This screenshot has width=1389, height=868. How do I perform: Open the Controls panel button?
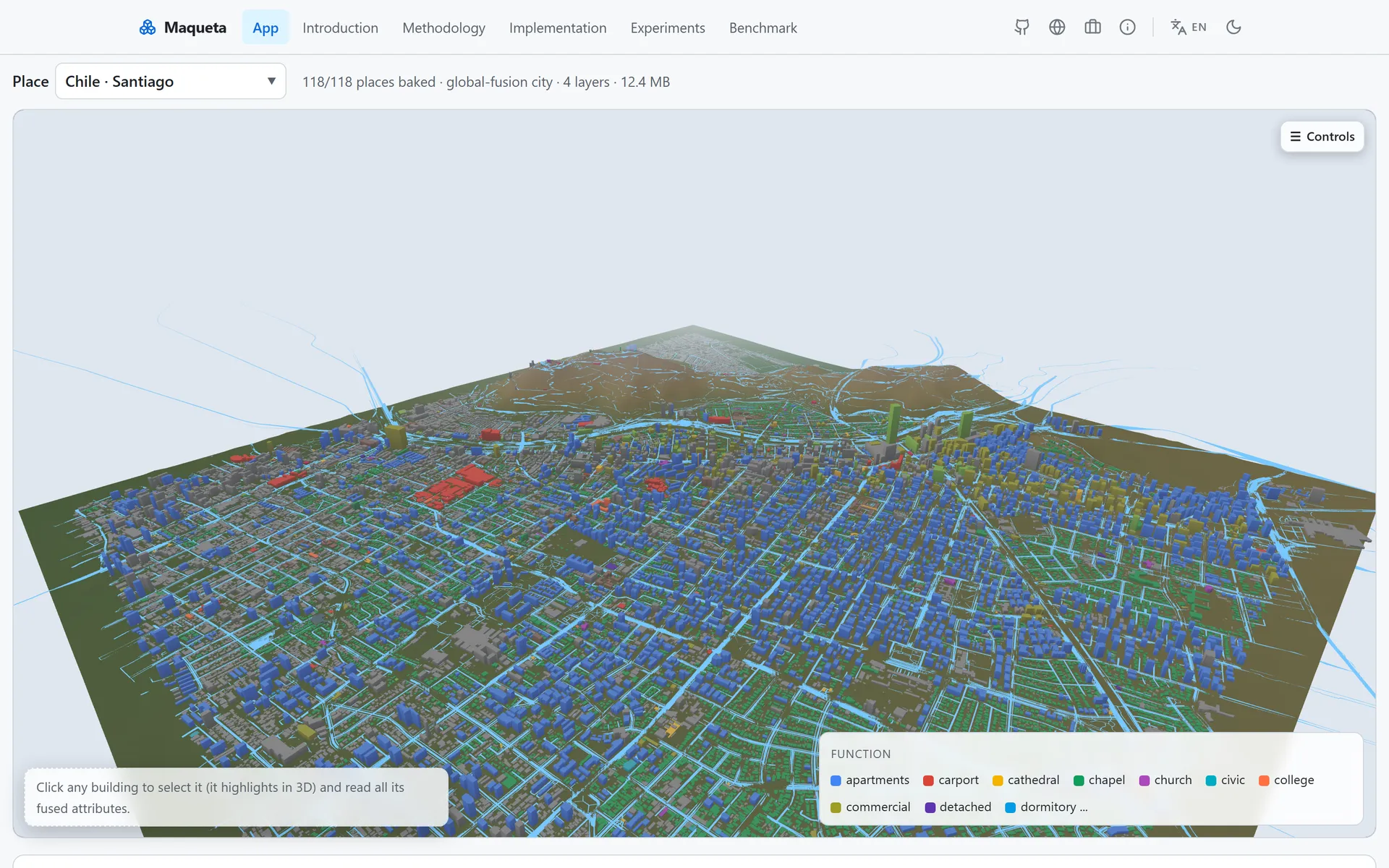pos(1322,137)
